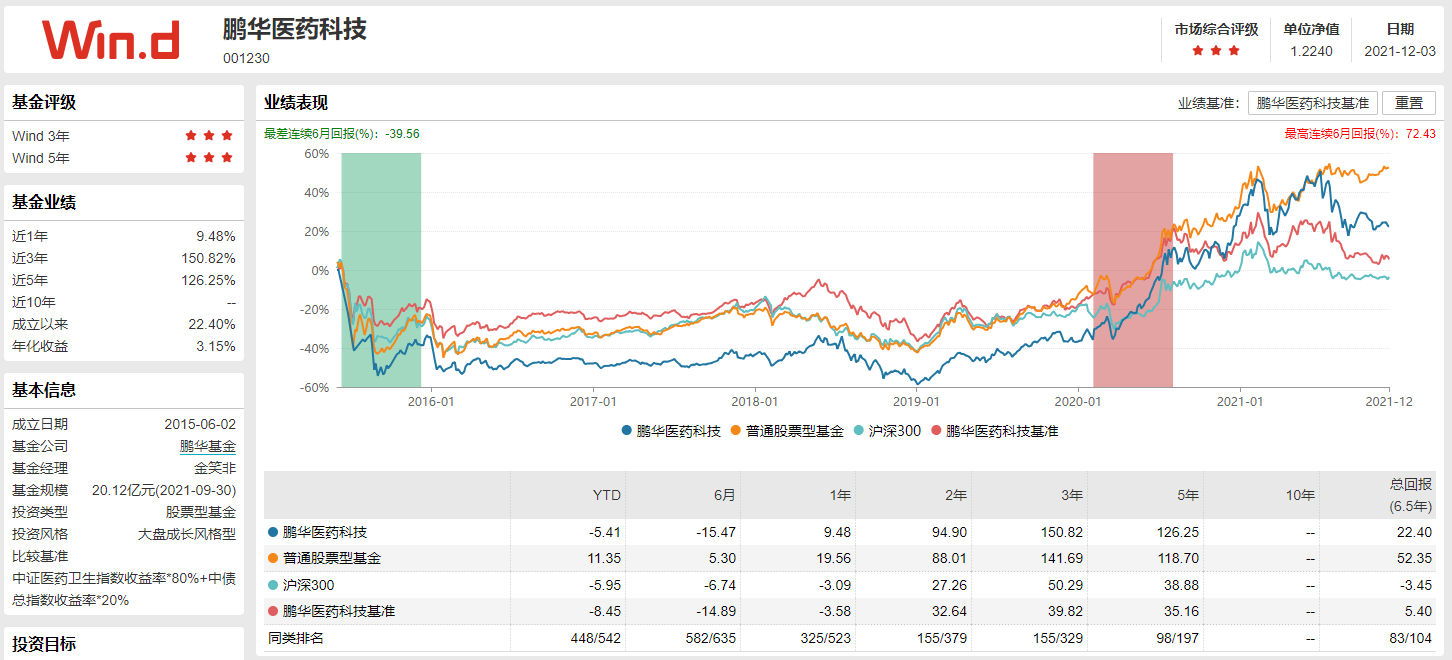Toggle 鹏华医药科技 series in chart legend
Viewport: 1452px width, 660px height.
(x=671, y=431)
